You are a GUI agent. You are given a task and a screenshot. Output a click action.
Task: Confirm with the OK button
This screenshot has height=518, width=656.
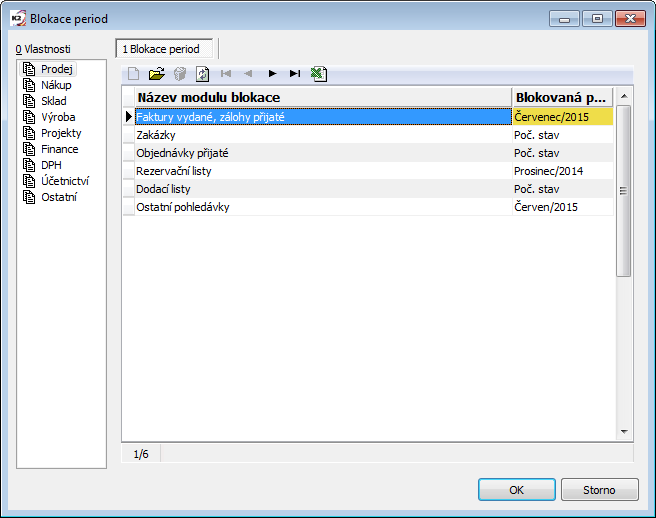517,490
